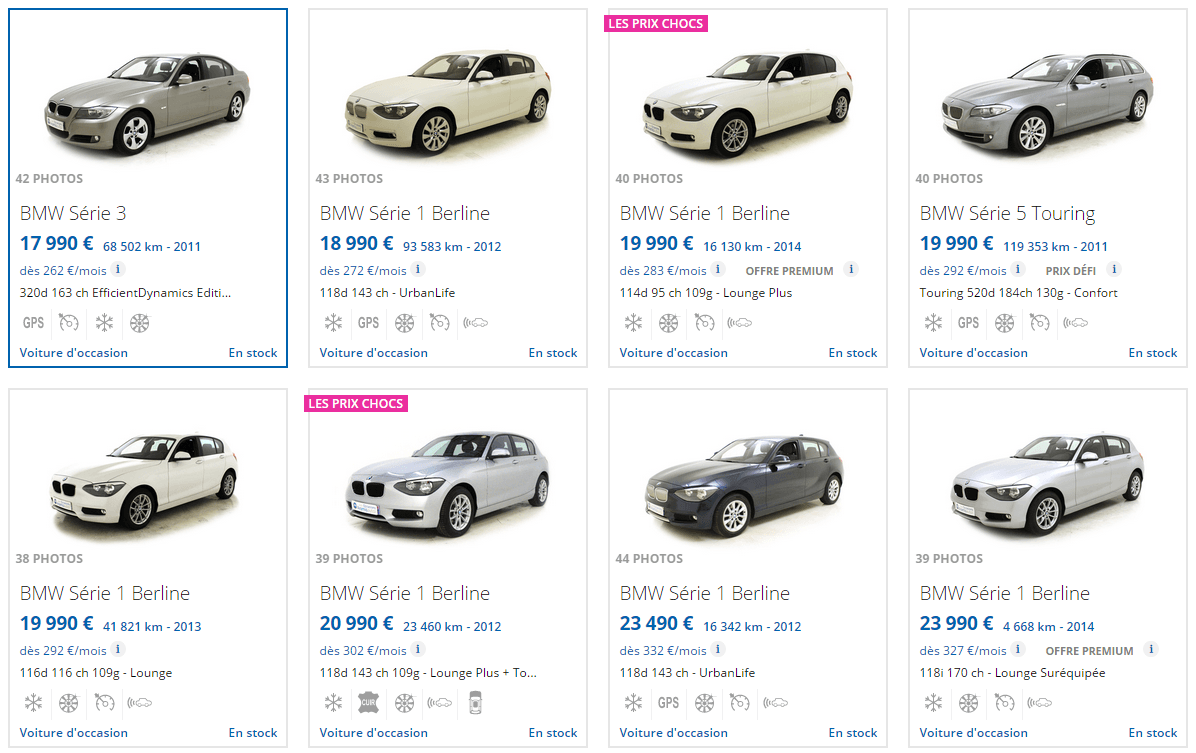Click GPS icon on 23 490 € card
Image resolution: width=1196 pixels, height=753 pixels.
[x=668, y=703]
